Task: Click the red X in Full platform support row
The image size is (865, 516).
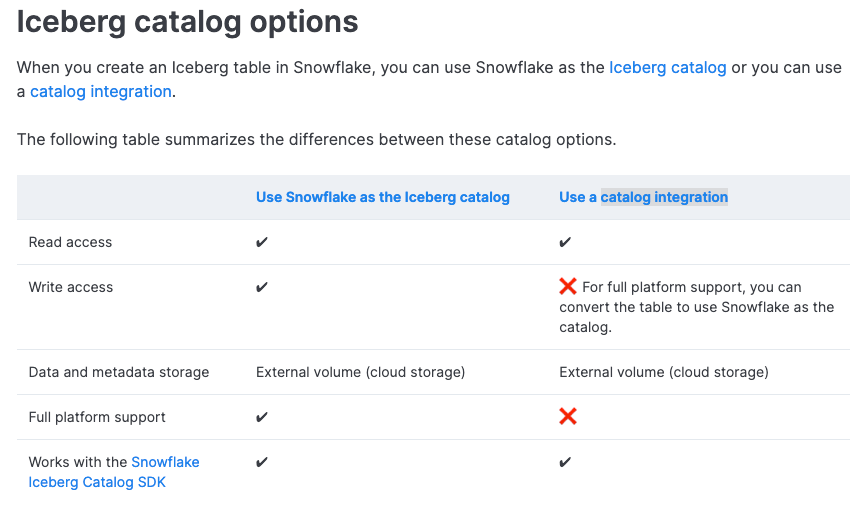Action: [x=568, y=416]
